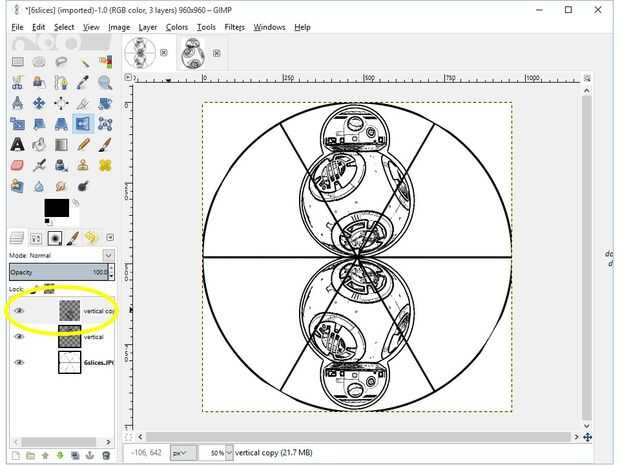
Task: Select the Select by Color tool
Action: (x=105, y=62)
